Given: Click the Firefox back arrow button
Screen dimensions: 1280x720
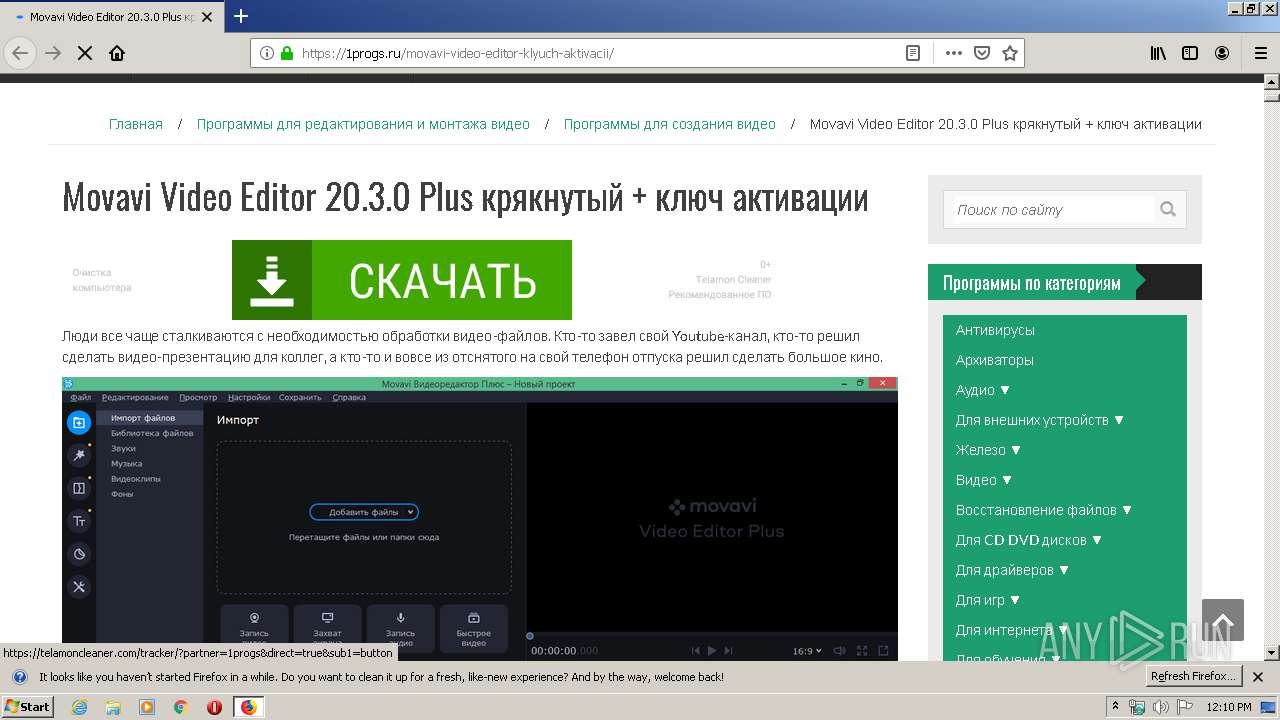Looking at the screenshot, I should (20, 53).
